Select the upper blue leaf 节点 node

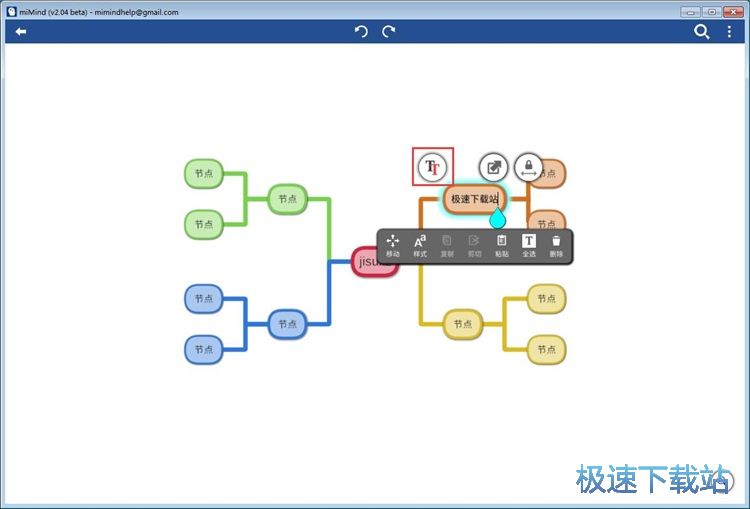(204, 299)
